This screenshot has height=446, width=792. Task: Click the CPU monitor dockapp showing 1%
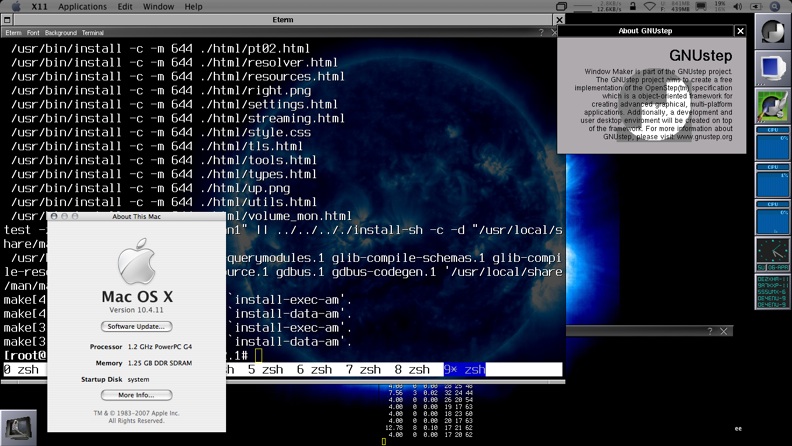(772, 180)
